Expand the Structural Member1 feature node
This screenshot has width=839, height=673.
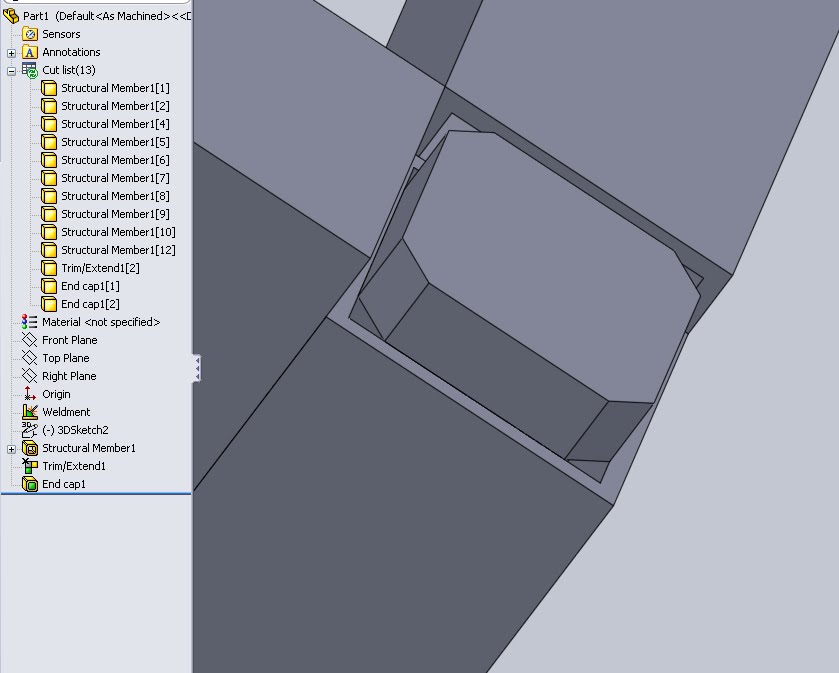point(11,449)
